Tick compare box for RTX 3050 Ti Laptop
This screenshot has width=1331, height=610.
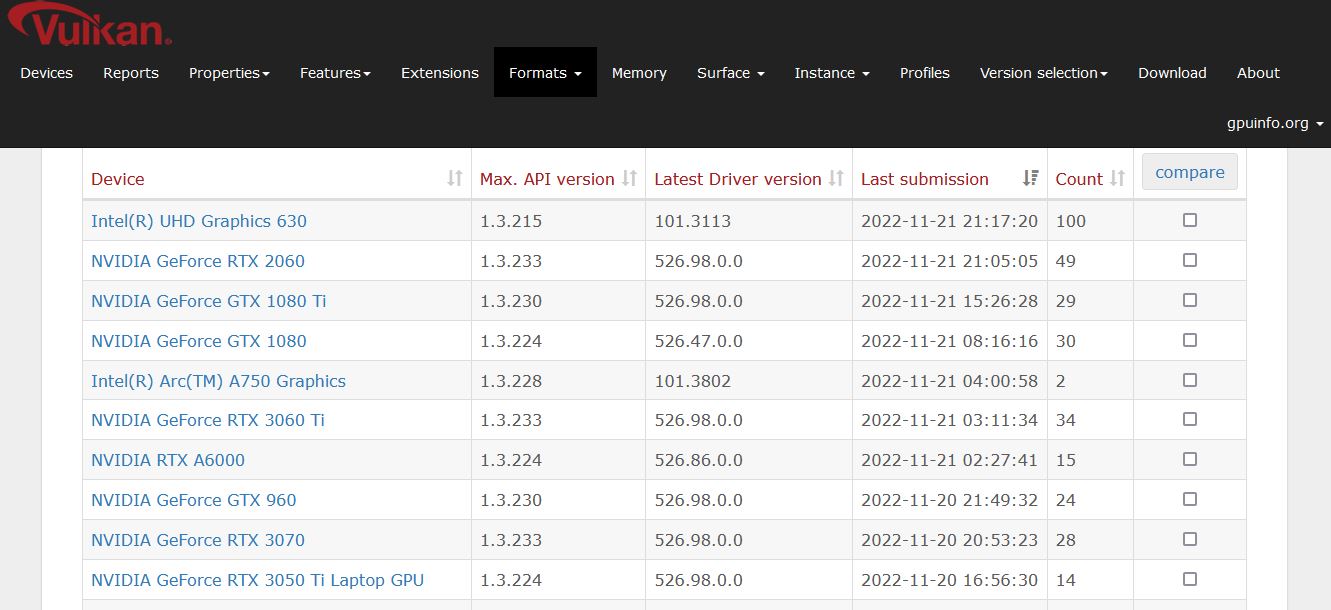tap(1190, 579)
